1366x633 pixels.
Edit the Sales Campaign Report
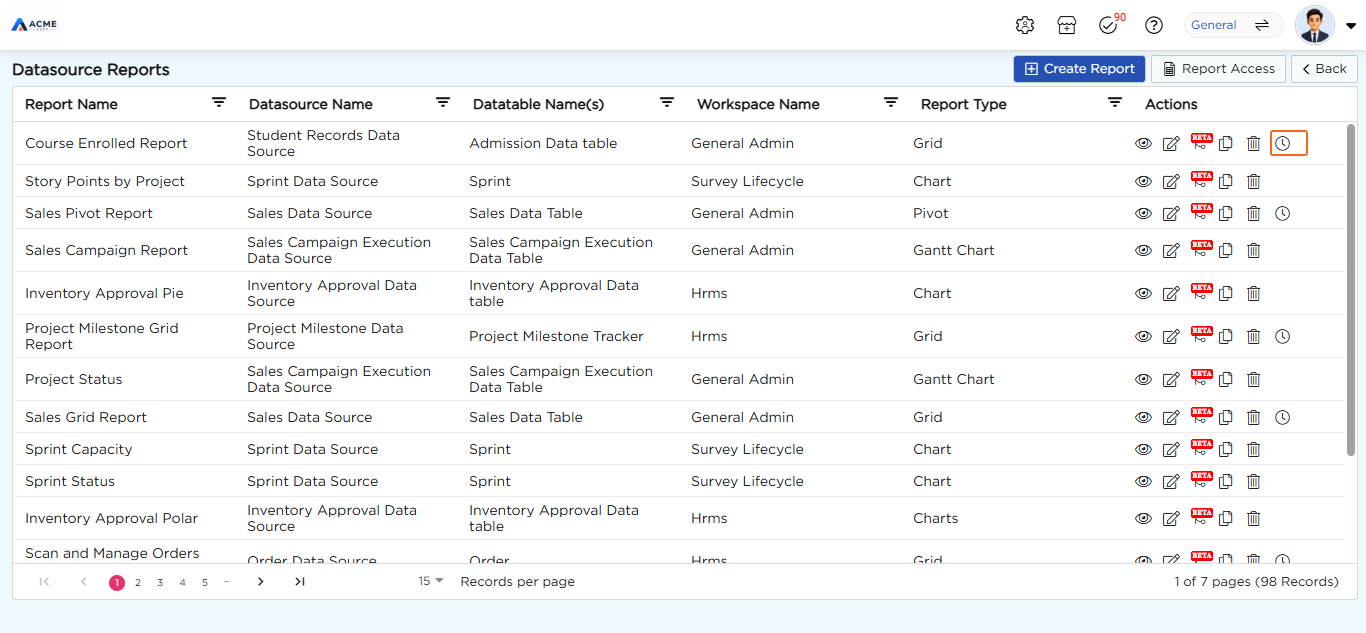(x=1171, y=251)
